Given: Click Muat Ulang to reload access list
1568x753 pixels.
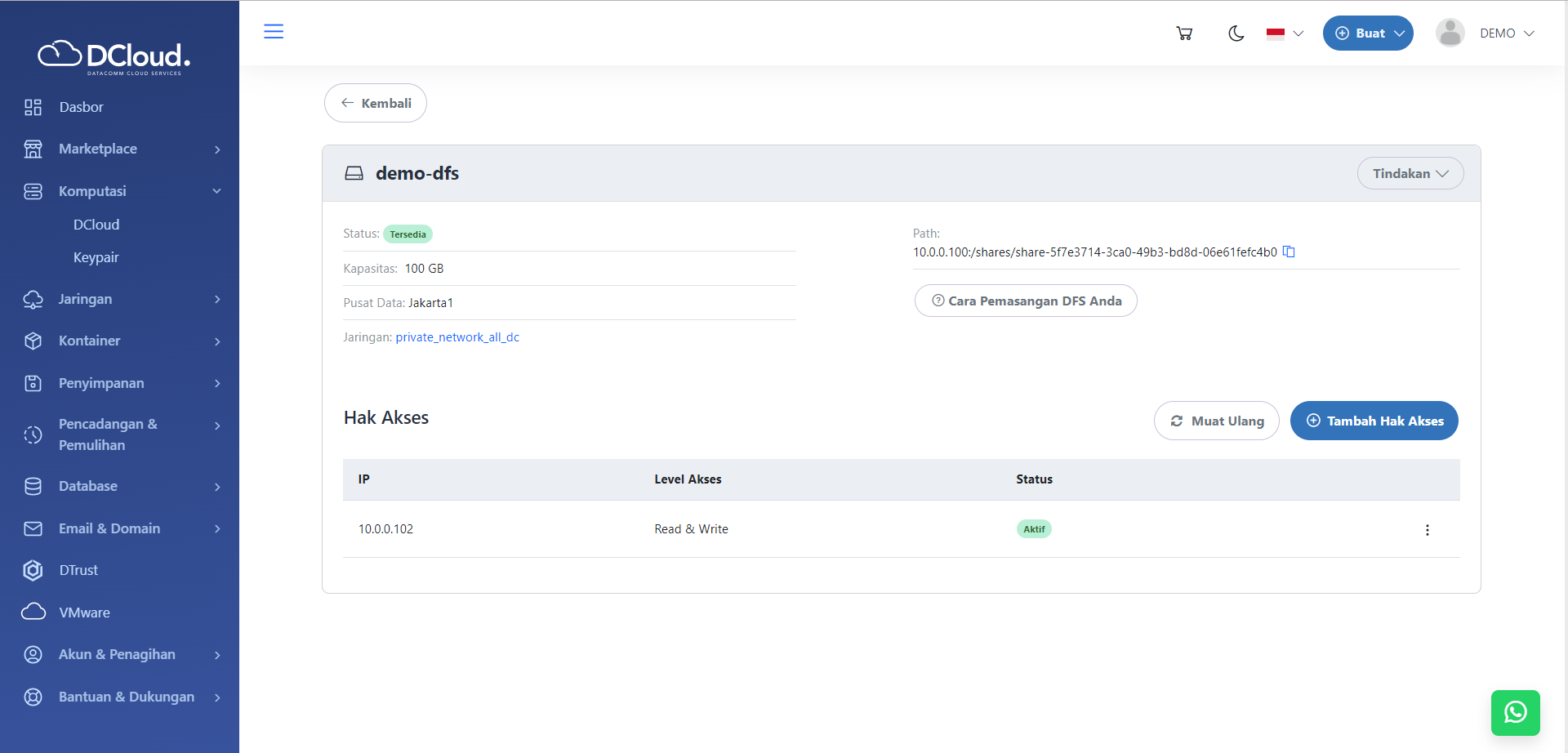Looking at the screenshot, I should click(1216, 421).
